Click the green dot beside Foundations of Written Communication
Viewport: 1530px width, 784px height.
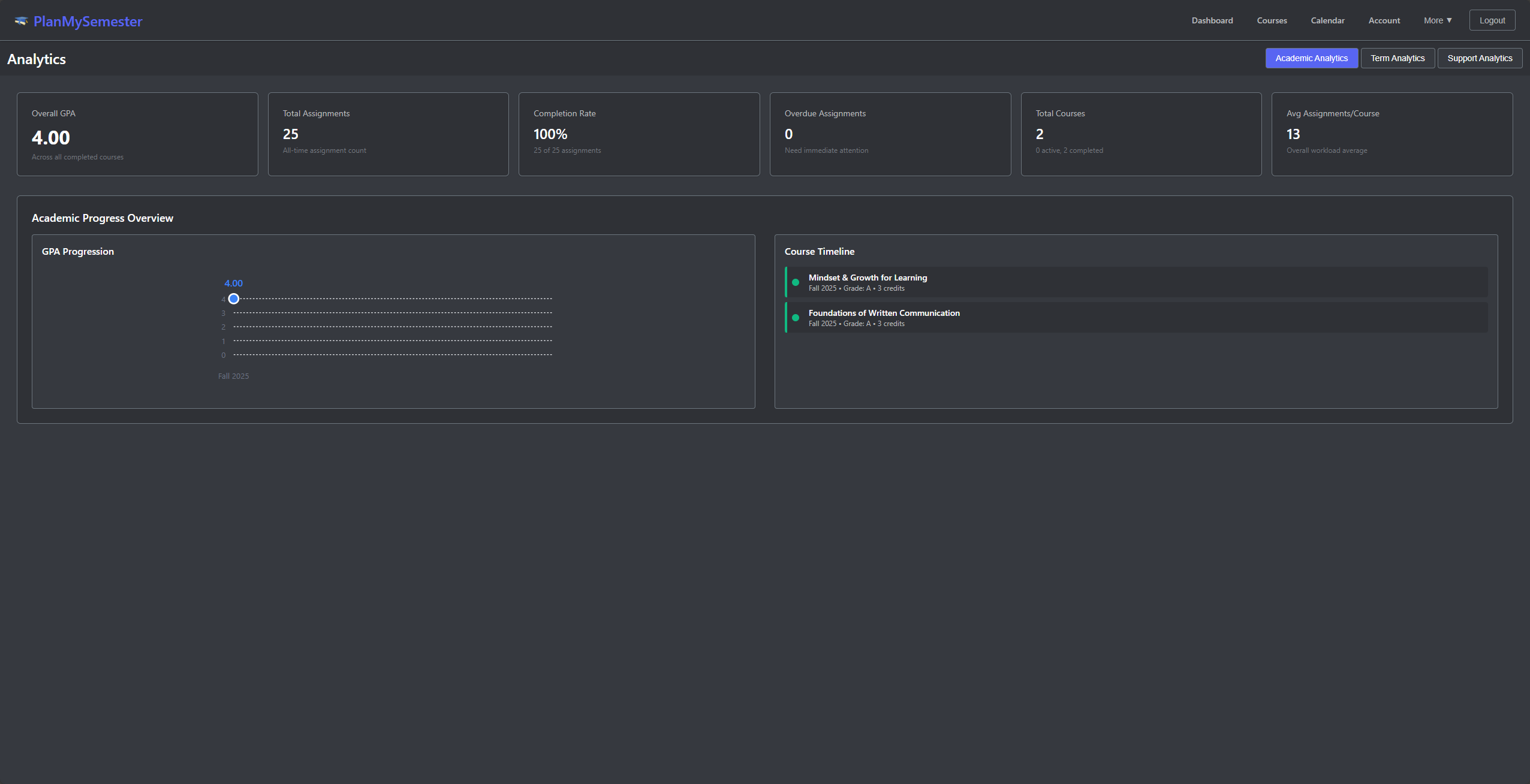click(796, 317)
